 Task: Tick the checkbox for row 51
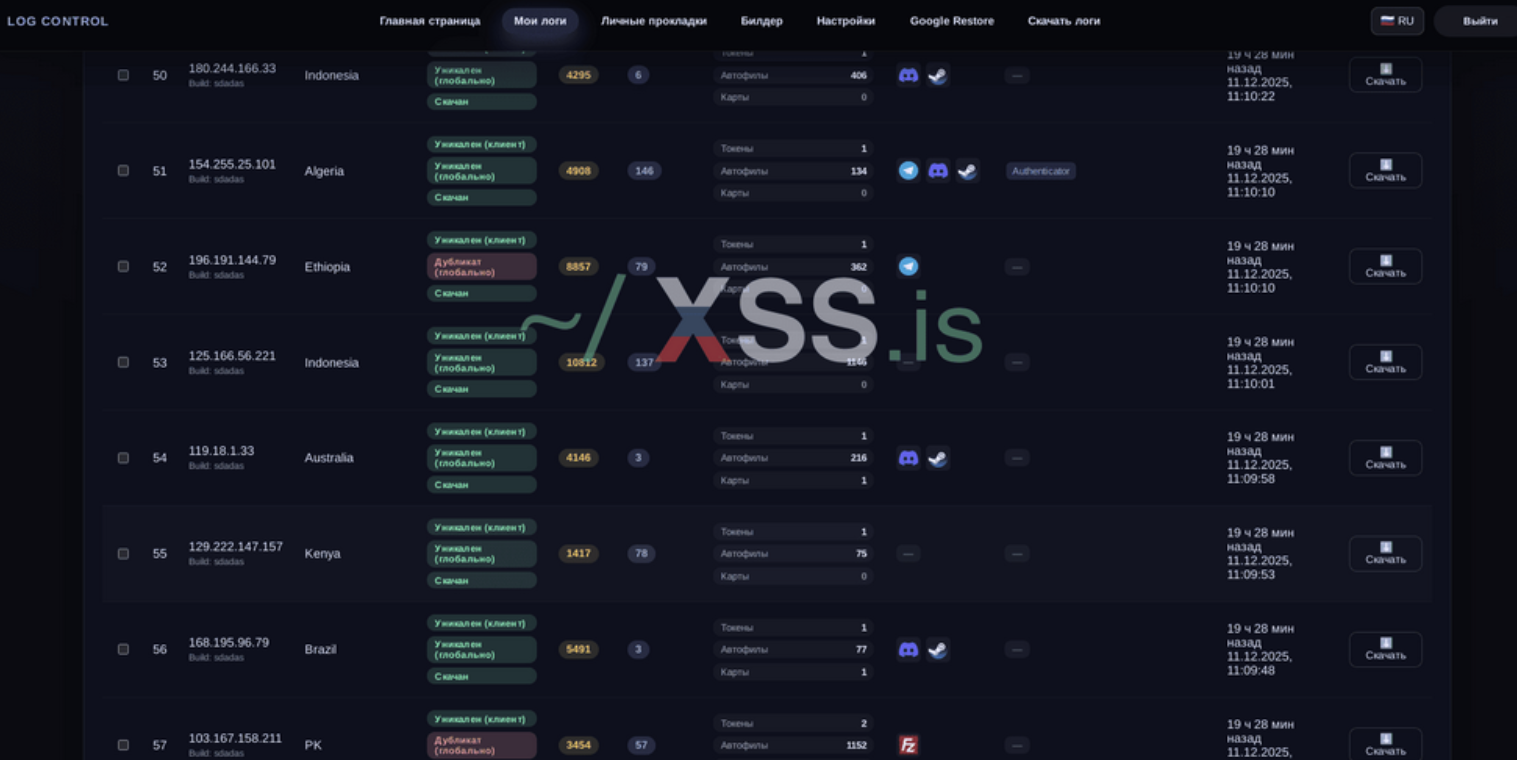click(x=123, y=171)
